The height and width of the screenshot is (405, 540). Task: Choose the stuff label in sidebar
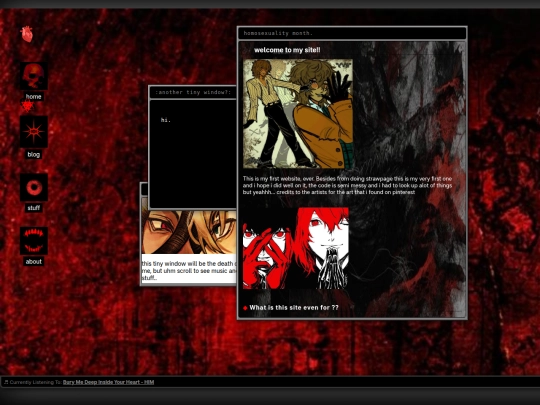tap(34, 208)
